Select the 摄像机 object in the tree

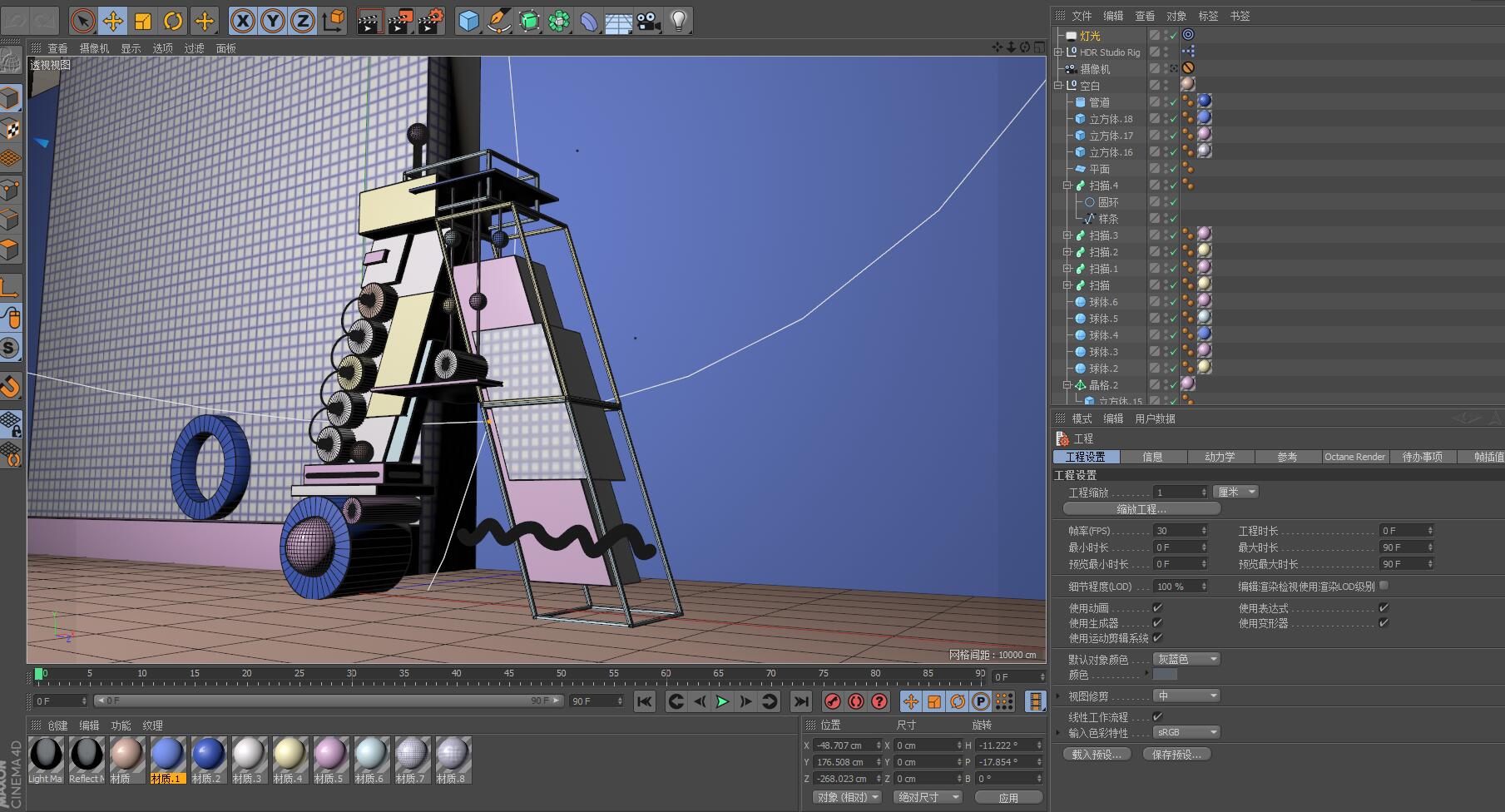1095,69
